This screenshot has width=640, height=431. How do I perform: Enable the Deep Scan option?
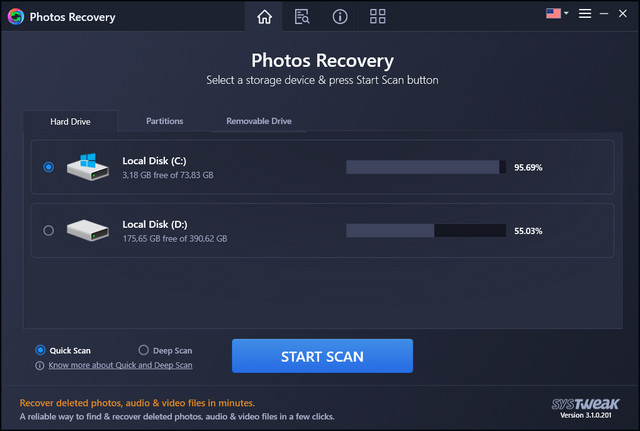(x=144, y=350)
